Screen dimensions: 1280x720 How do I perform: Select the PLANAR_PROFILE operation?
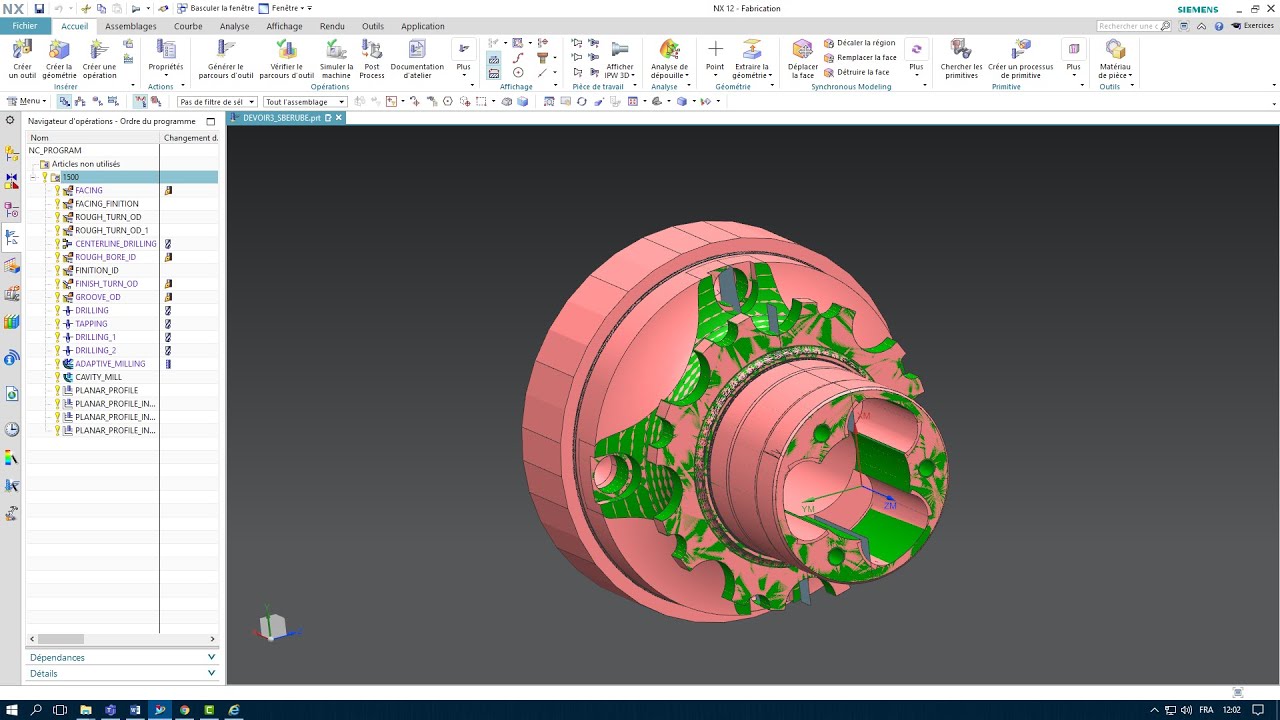(107, 390)
